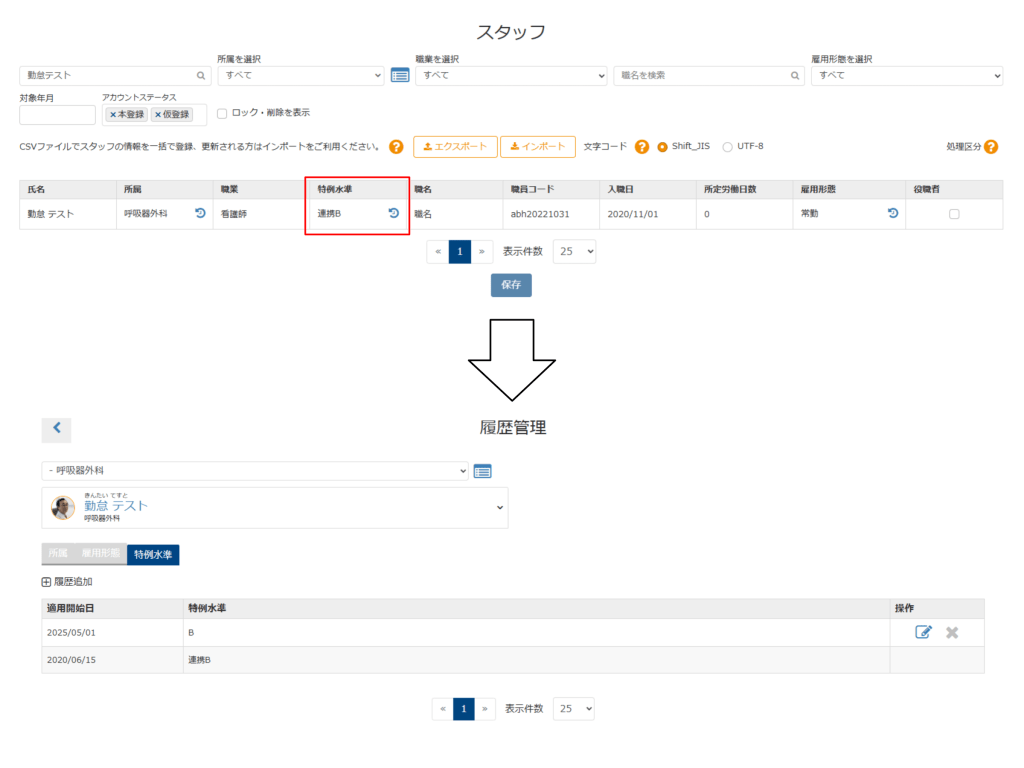
Task: Enable ロック・削除を表示 checkbox
Action: [223, 113]
